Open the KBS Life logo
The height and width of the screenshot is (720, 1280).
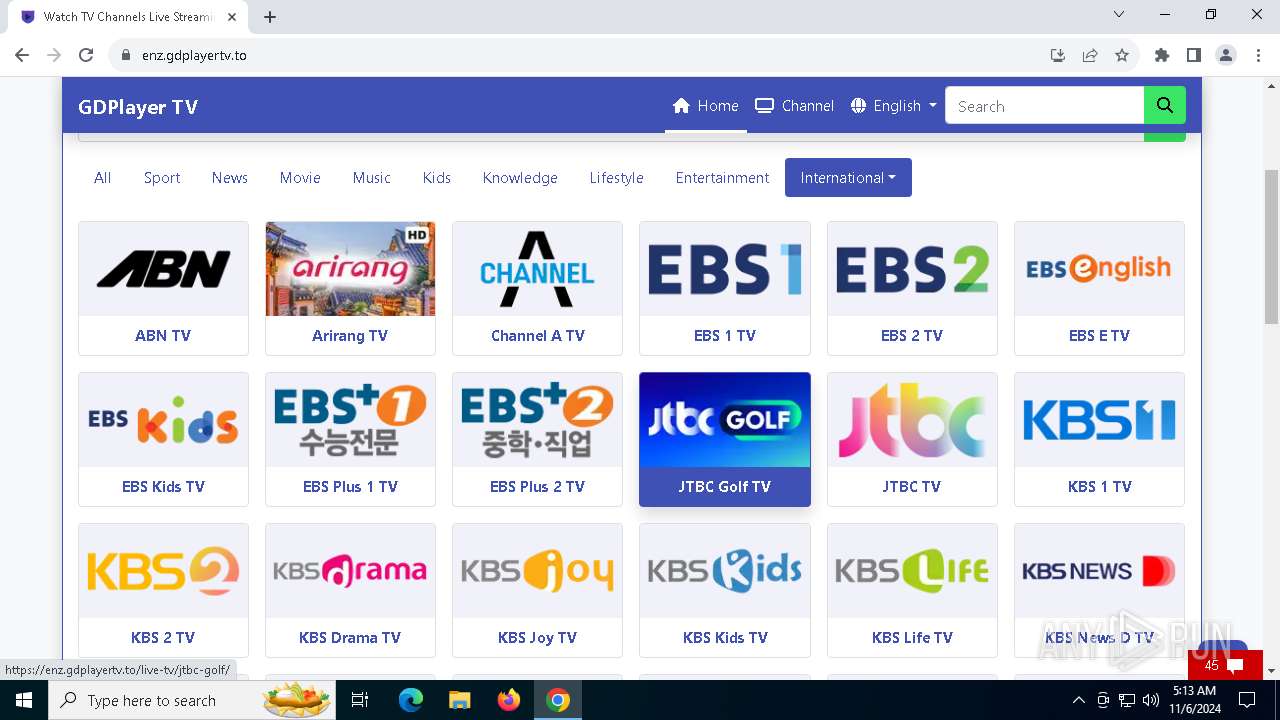(912, 571)
